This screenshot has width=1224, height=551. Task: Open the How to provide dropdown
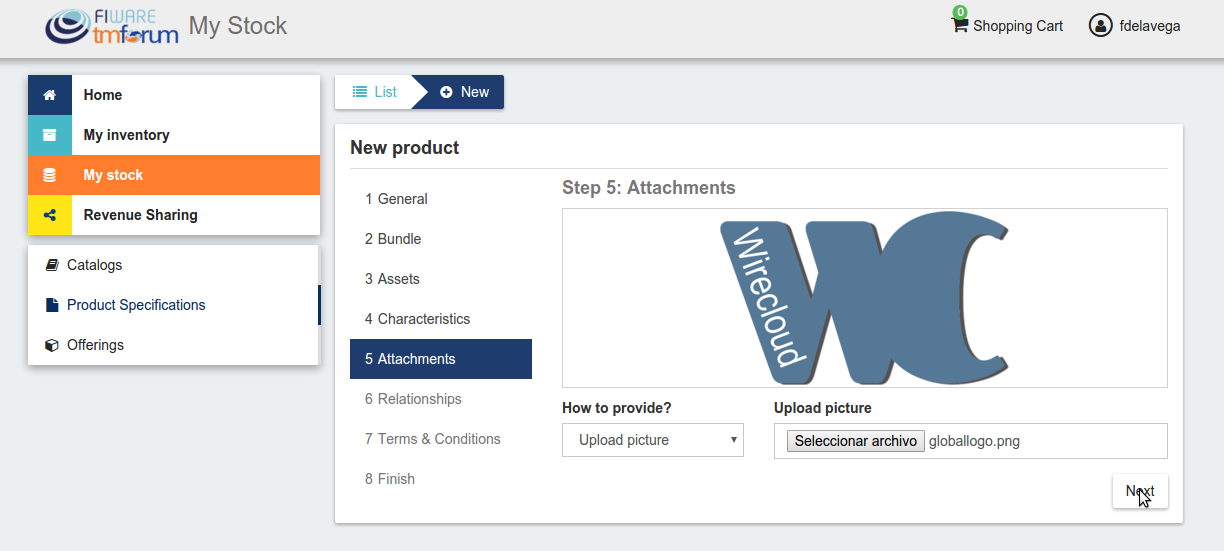pyautogui.click(x=653, y=440)
